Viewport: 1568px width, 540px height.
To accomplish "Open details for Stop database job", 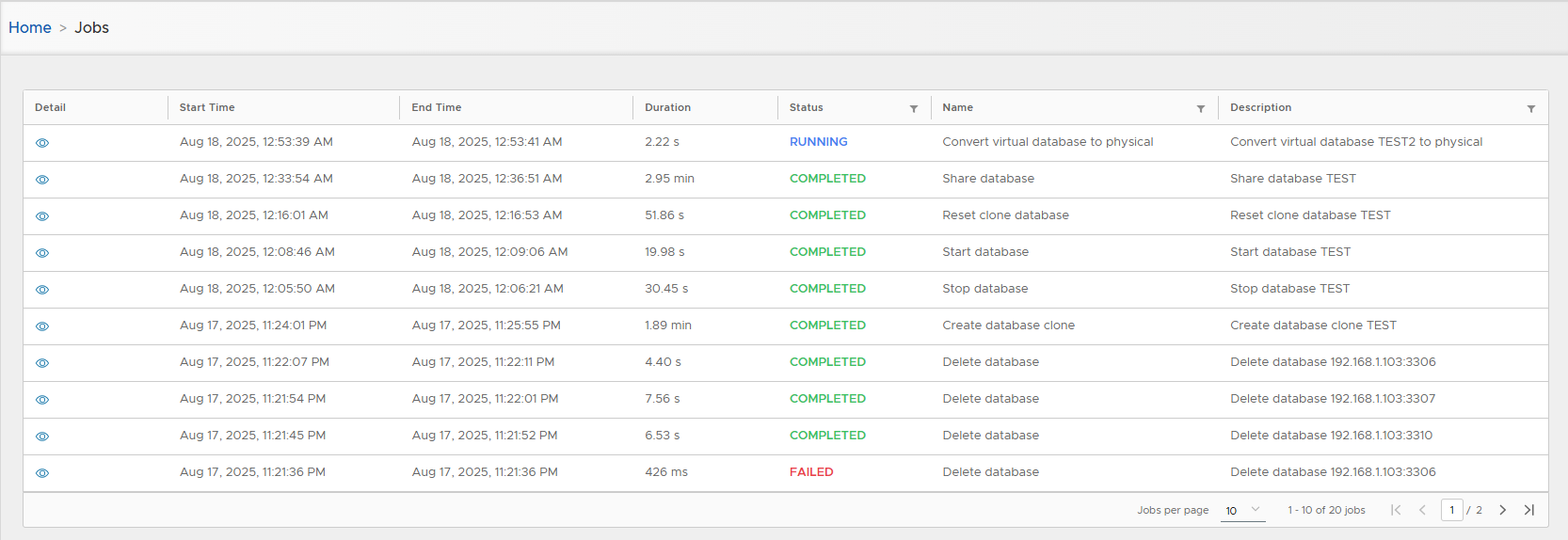I will pos(42,290).
